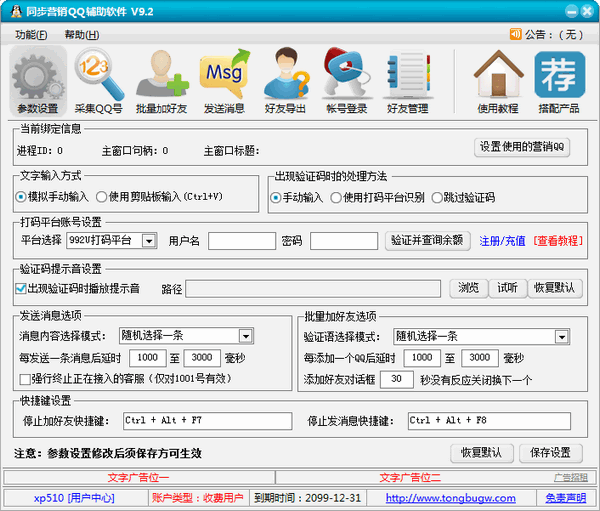
Task: Click add-QQ delay minimum field 1000
Action: click(422, 358)
